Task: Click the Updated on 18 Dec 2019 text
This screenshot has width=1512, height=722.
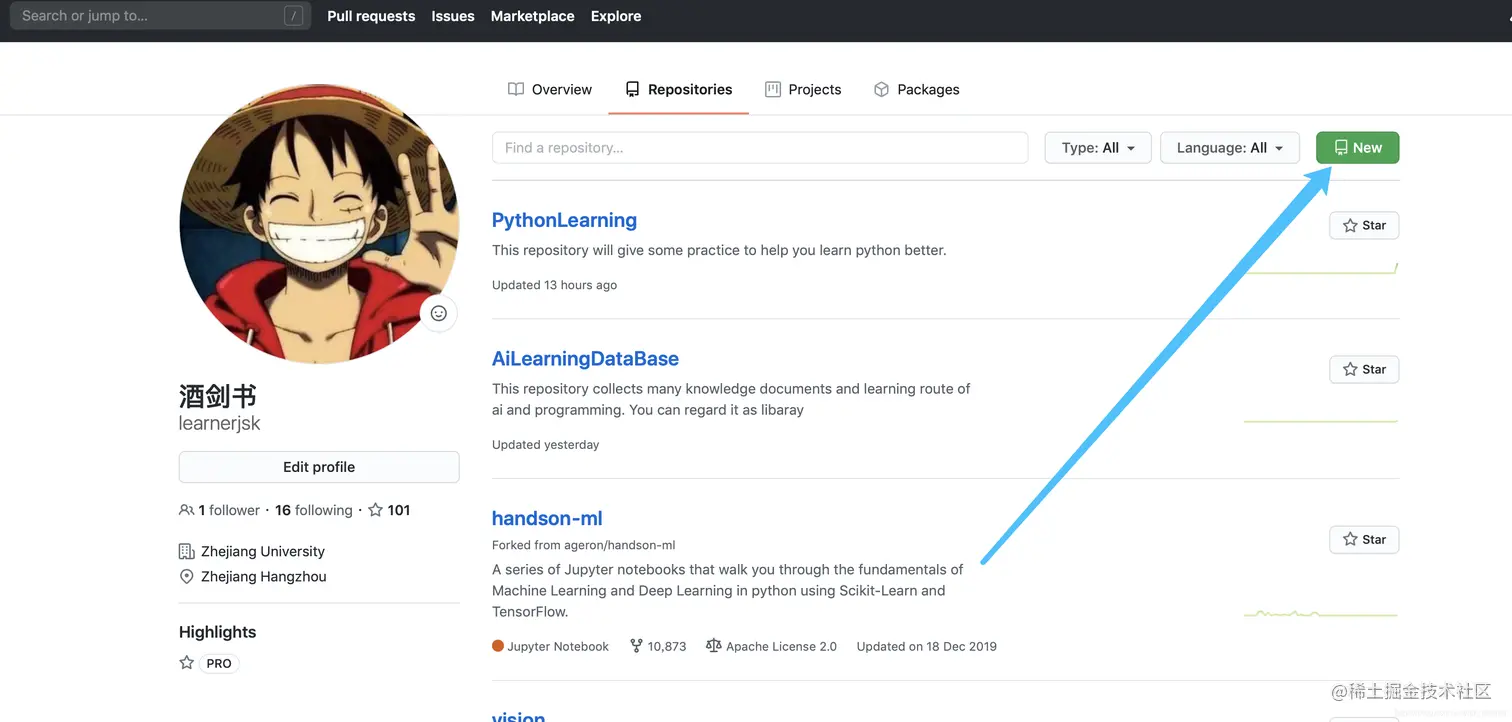Action: (x=927, y=646)
